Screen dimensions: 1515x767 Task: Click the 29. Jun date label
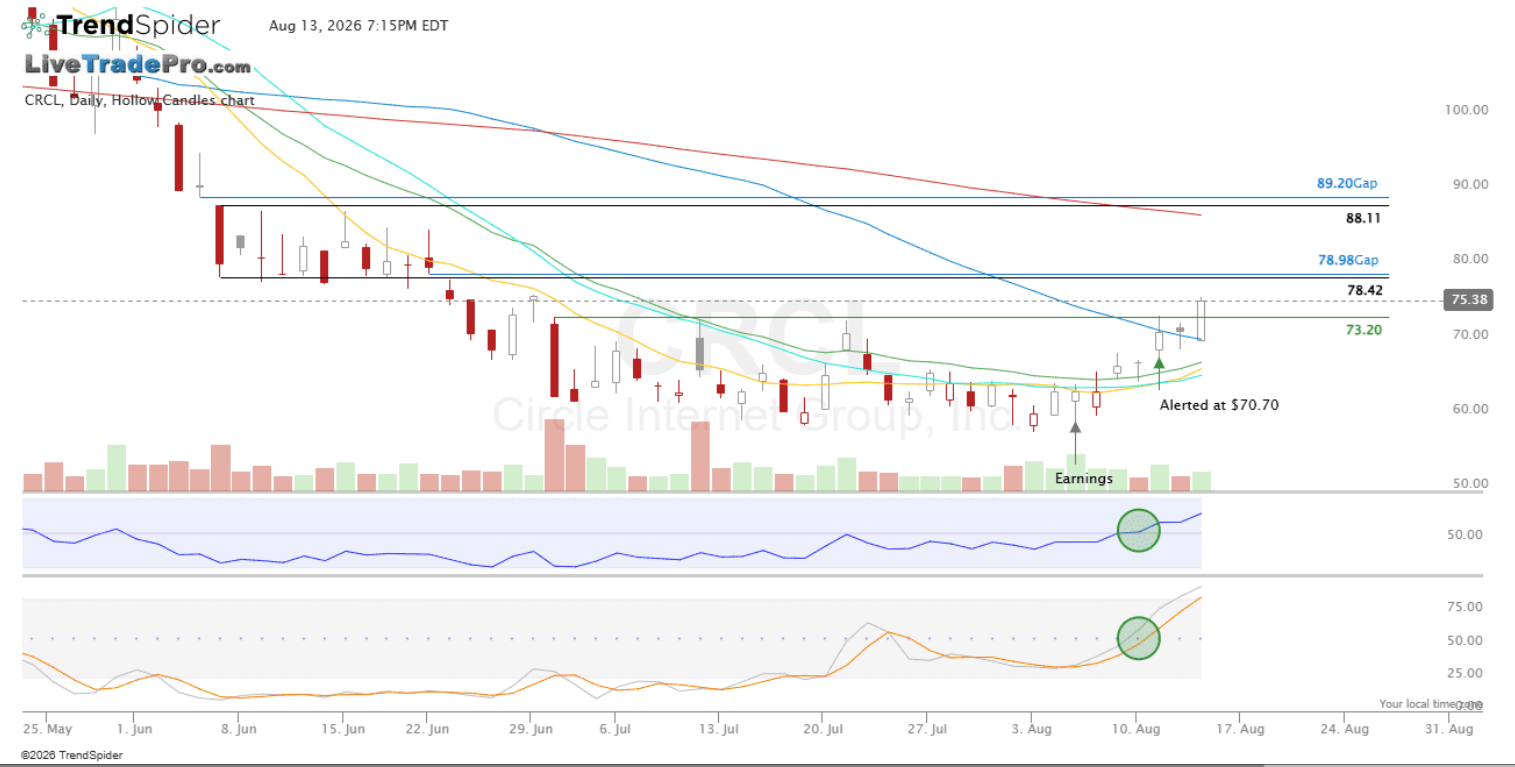531,731
